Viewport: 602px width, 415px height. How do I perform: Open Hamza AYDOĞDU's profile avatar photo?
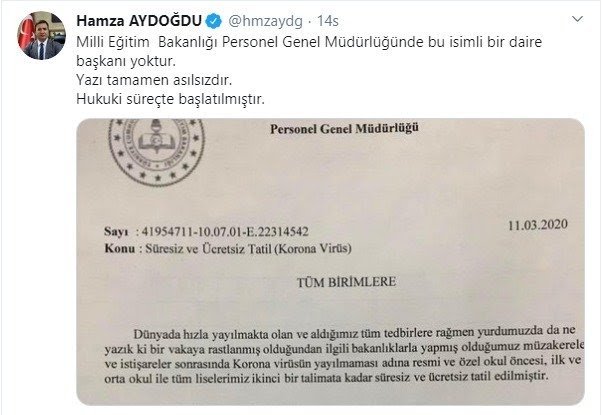[41, 35]
